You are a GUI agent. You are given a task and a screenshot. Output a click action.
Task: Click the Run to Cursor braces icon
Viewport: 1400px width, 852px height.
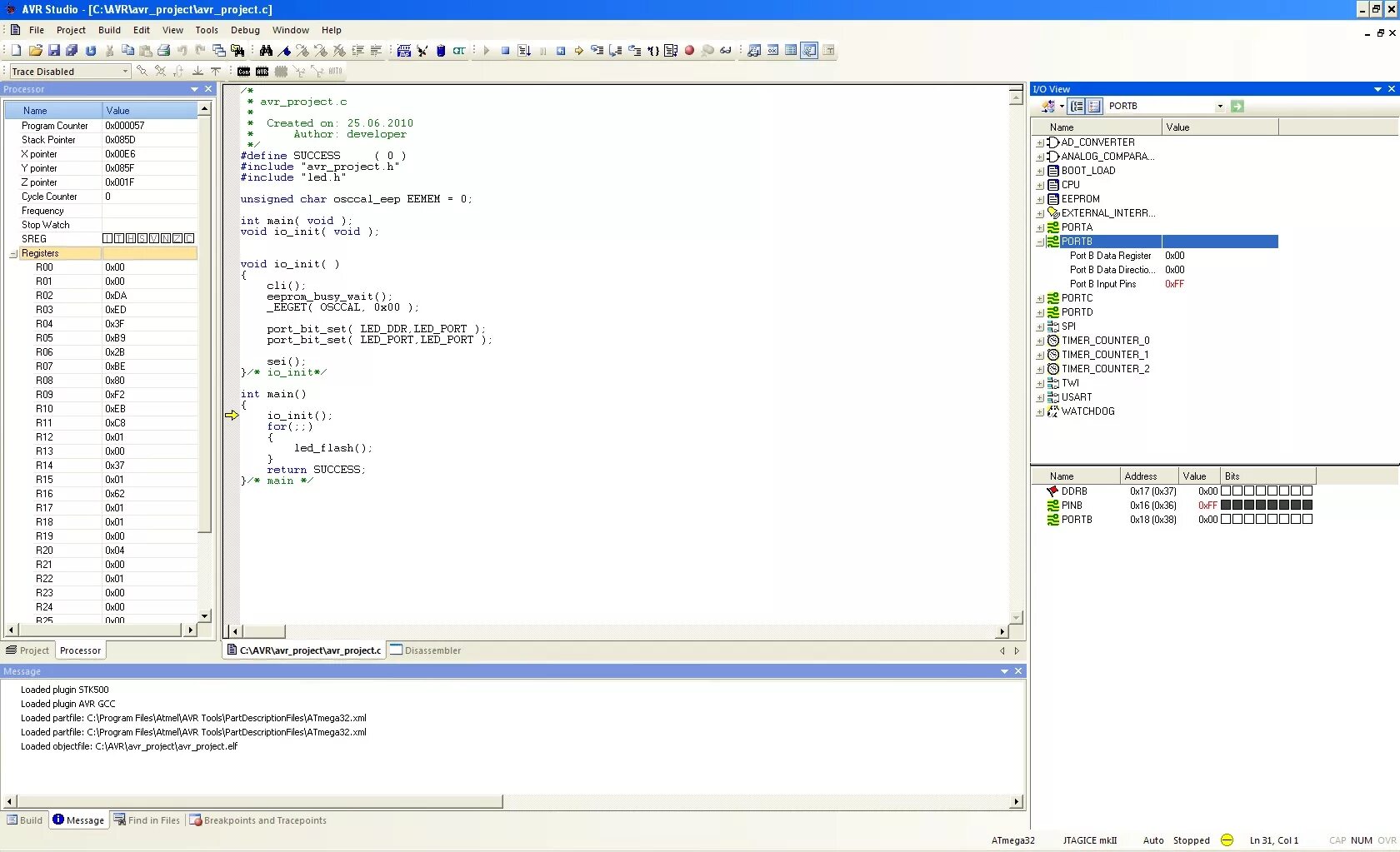pyautogui.click(x=652, y=51)
